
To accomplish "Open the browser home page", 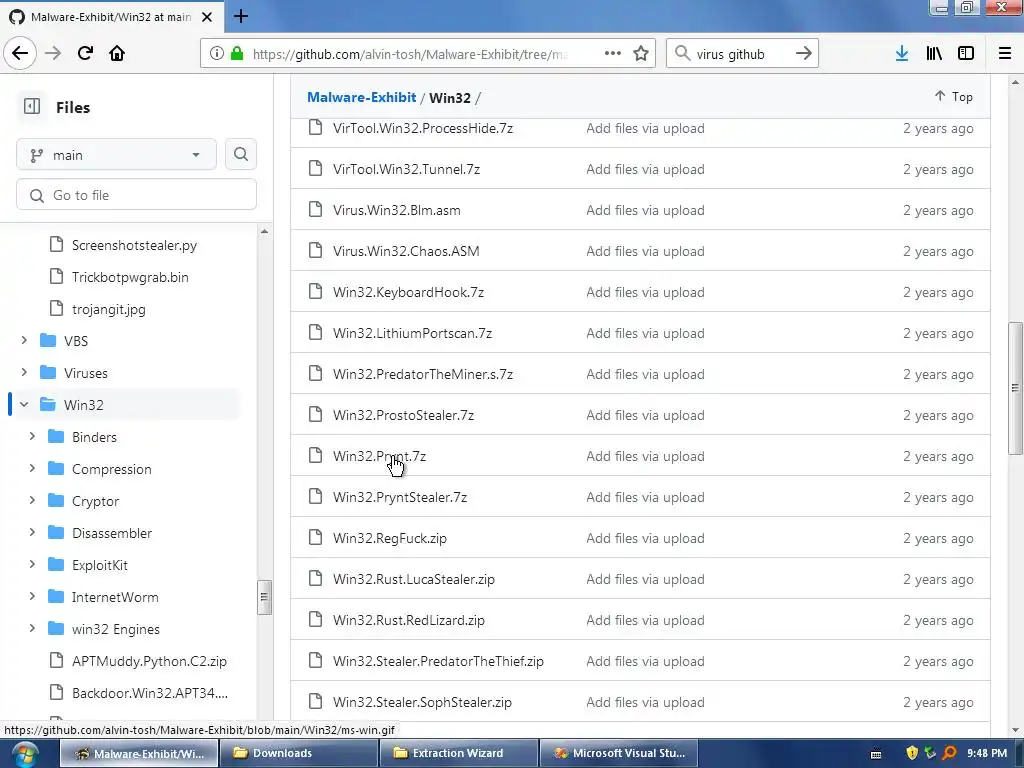I will coord(117,53).
